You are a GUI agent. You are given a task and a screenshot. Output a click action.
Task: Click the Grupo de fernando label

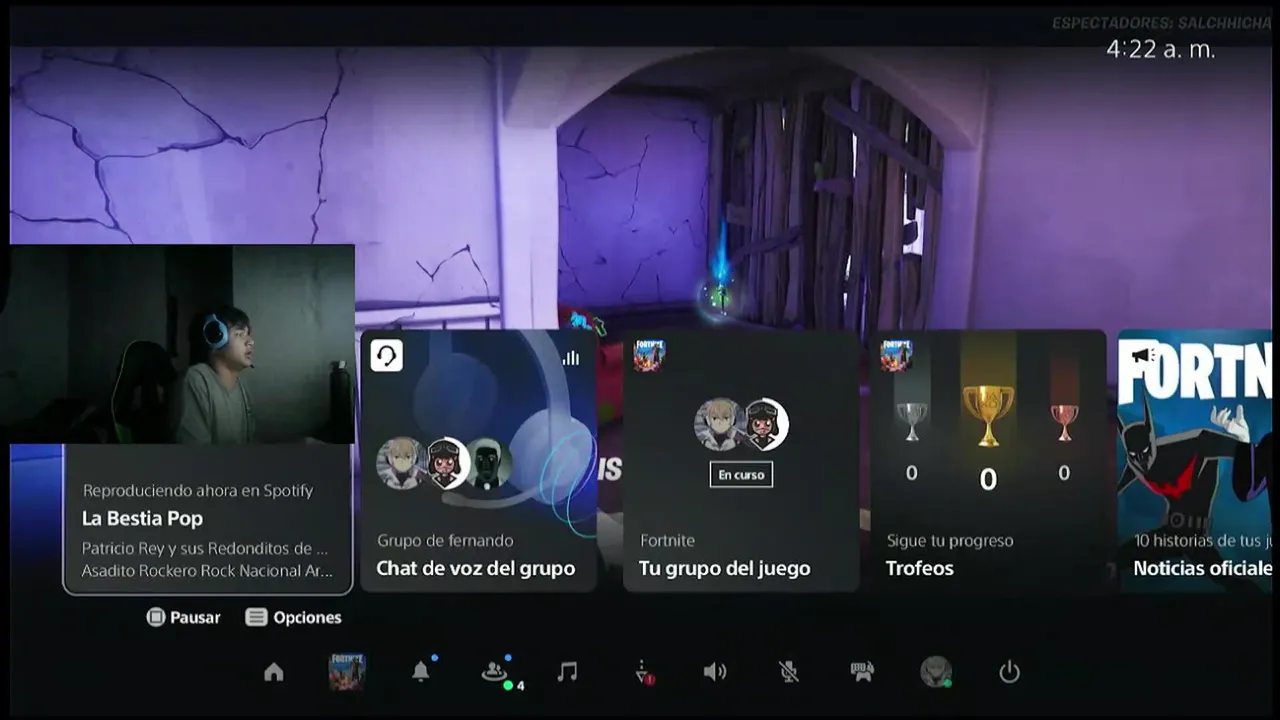point(445,541)
